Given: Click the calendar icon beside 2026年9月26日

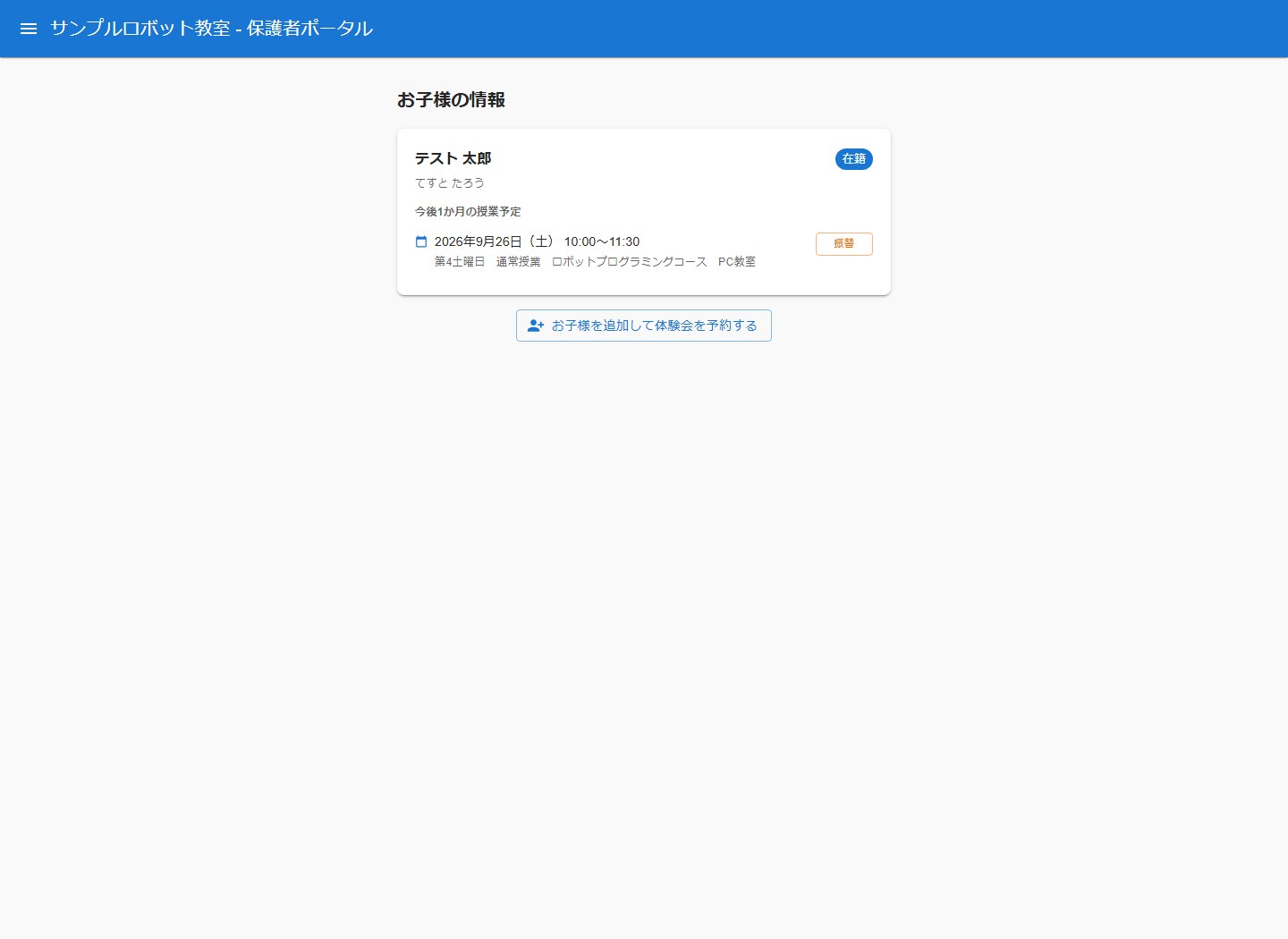Looking at the screenshot, I should (x=421, y=241).
